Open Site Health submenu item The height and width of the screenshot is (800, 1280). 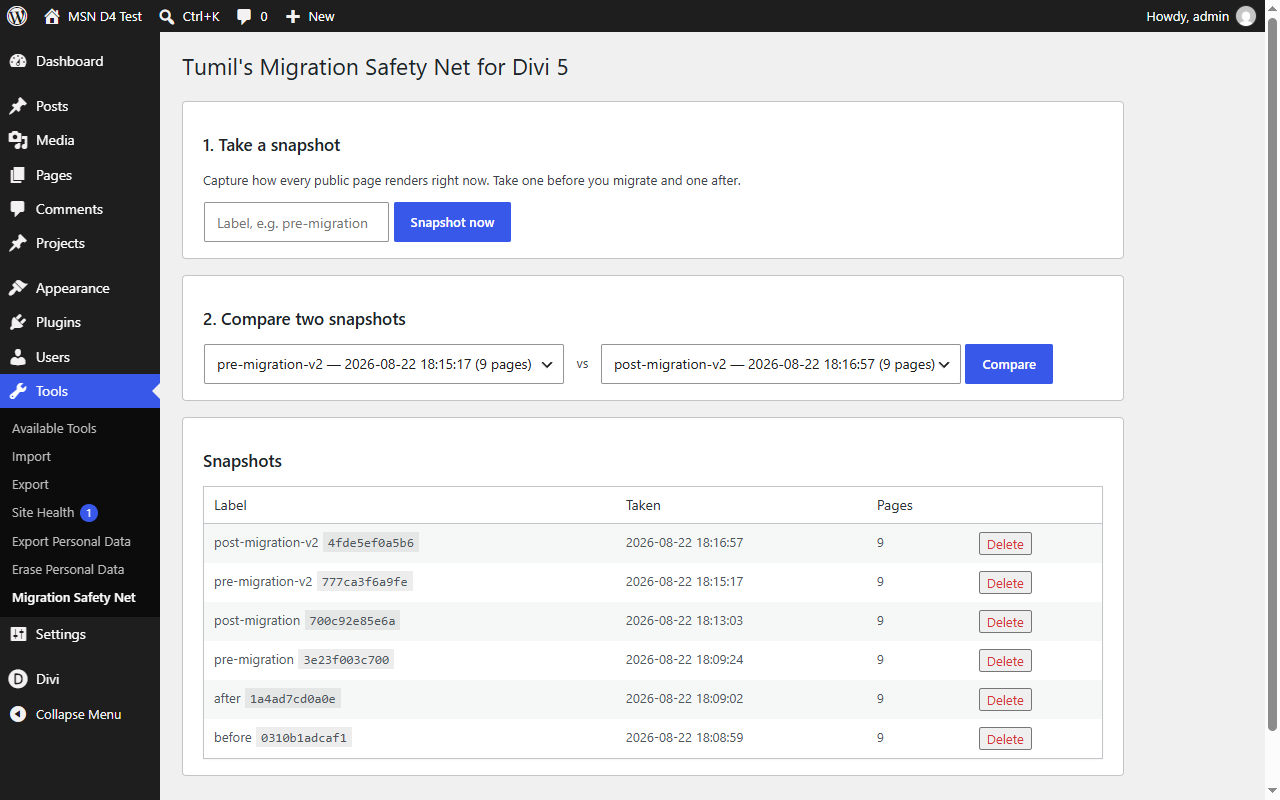(43, 512)
